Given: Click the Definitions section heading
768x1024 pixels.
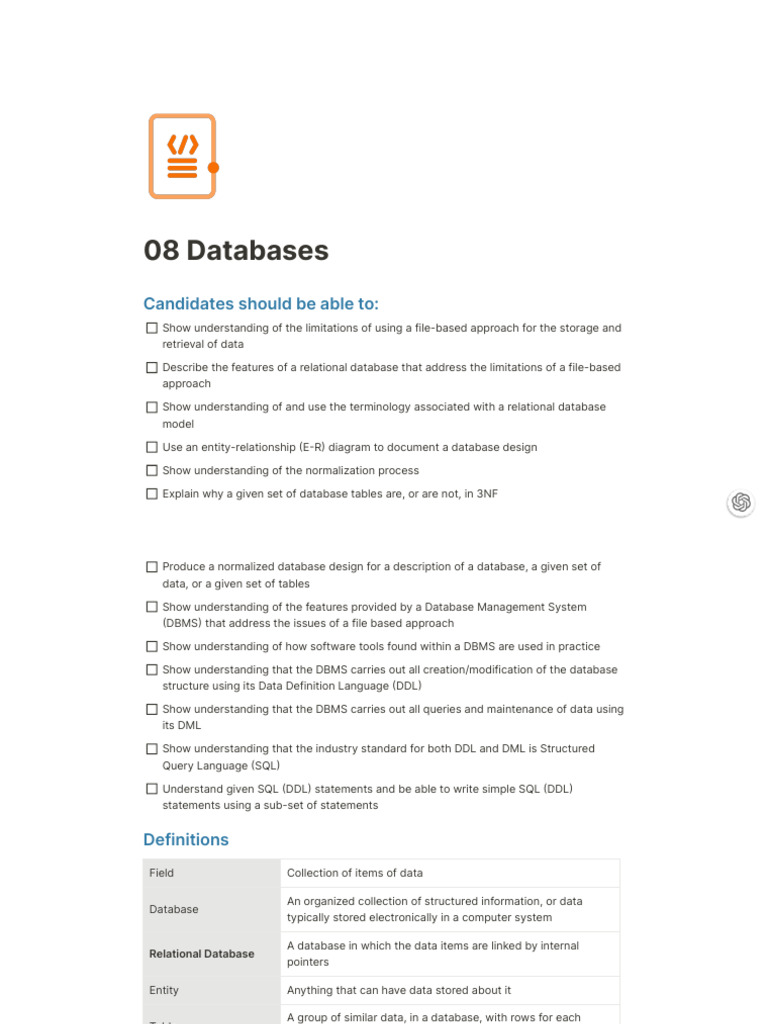Looking at the screenshot, I should click(186, 840).
